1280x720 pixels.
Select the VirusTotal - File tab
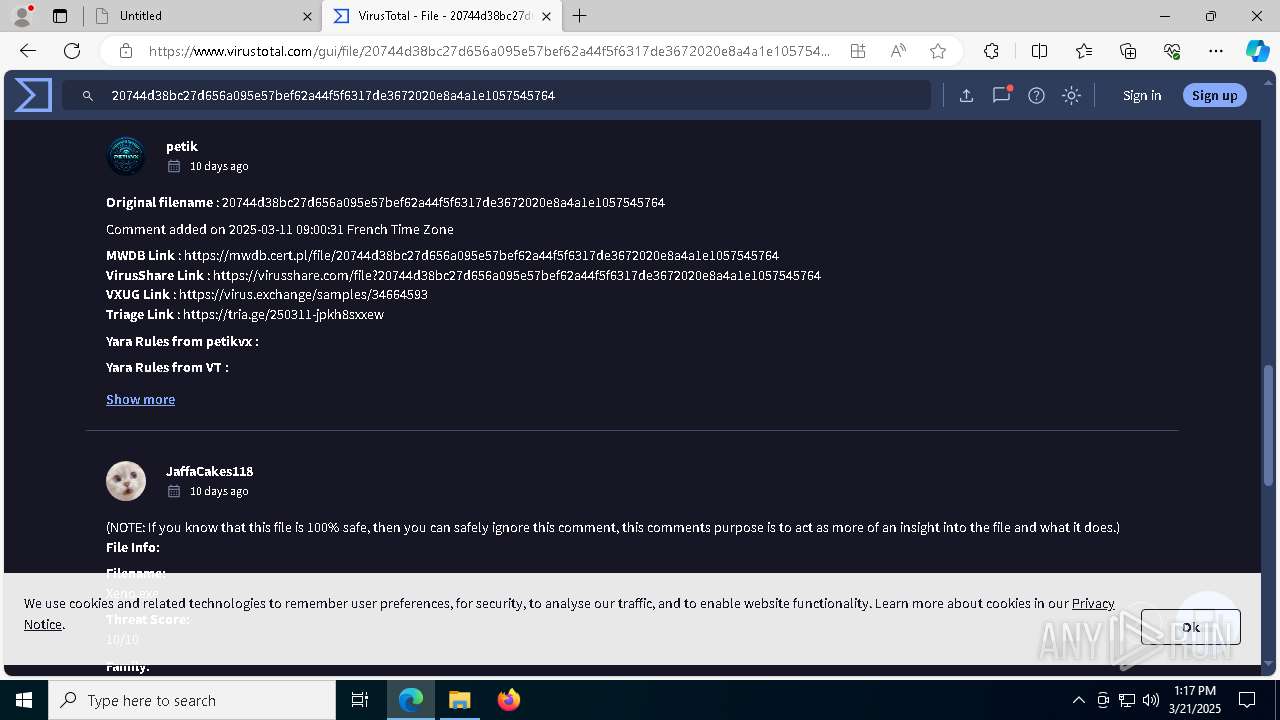pyautogui.click(x=442, y=16)
